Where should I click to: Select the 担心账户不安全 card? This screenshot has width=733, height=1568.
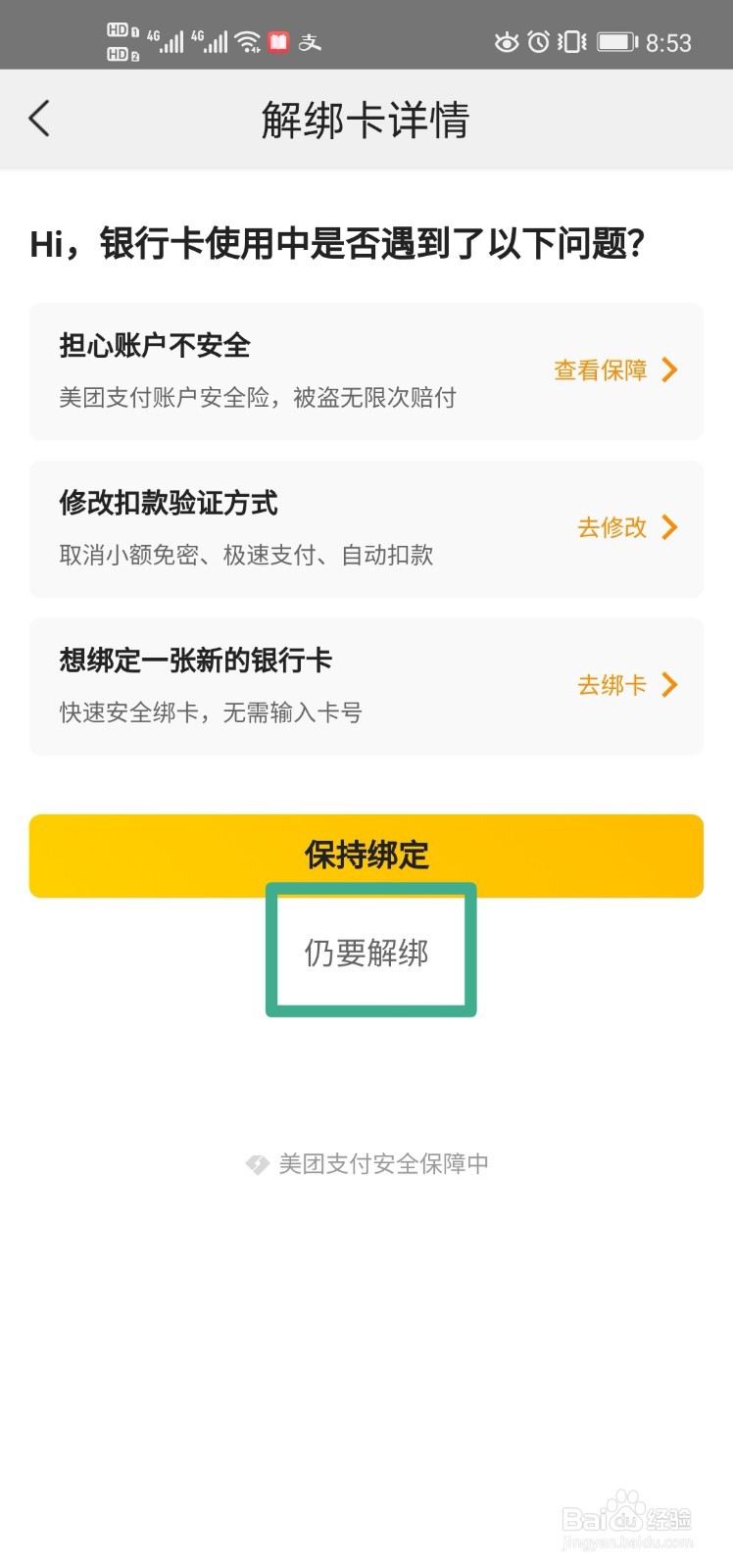click(x=366, y=371)
